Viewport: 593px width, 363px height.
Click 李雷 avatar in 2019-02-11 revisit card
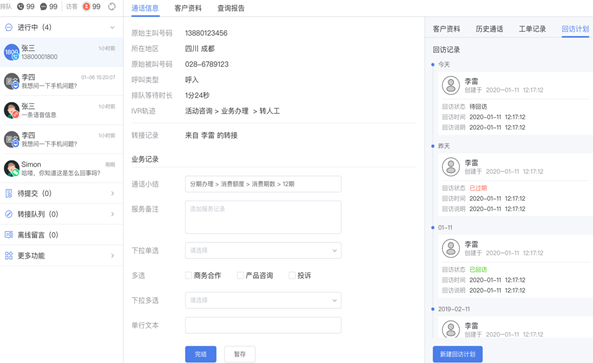click(x=451, y=329)
